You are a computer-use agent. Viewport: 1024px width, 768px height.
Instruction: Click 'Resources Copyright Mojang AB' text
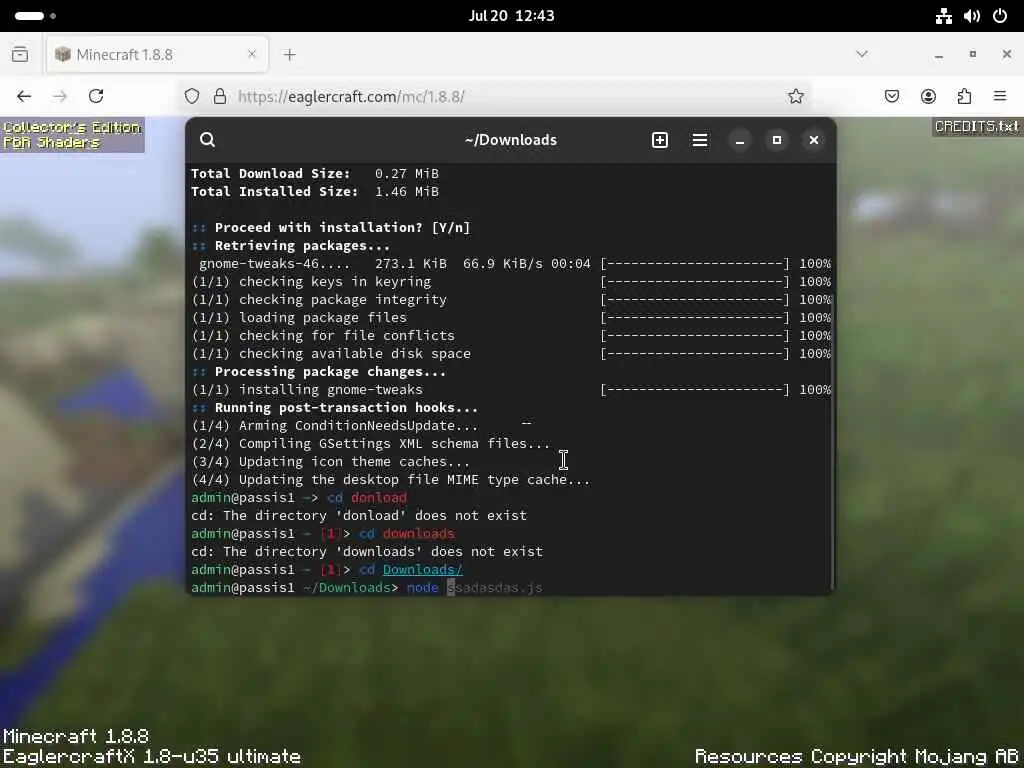856,756
